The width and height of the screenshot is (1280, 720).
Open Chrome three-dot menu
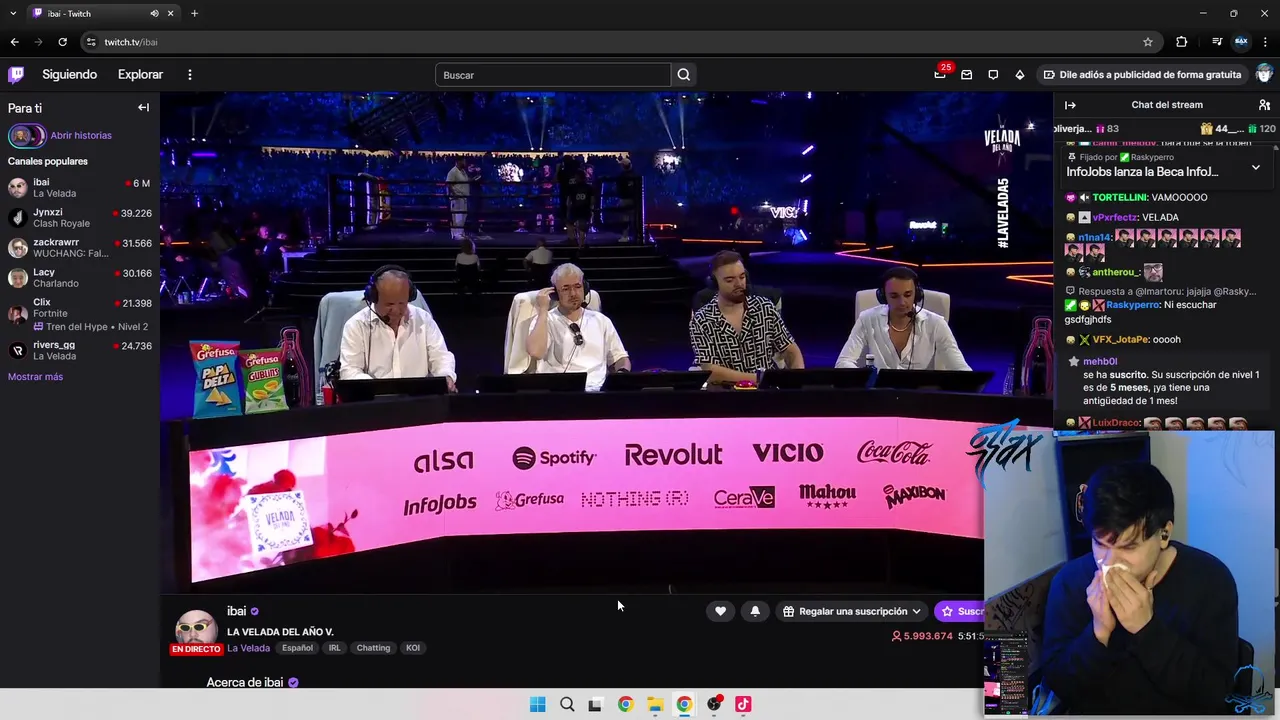point(1266,42)
